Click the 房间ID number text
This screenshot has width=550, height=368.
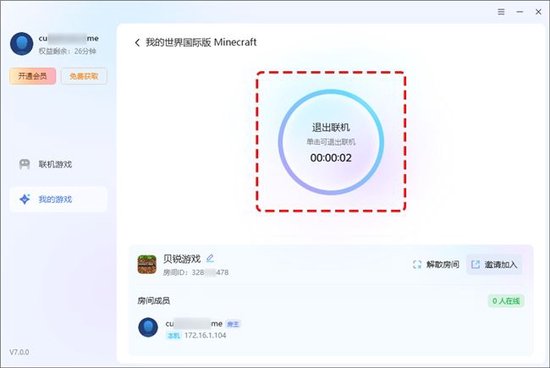pyautogui.click(x=196, y=273)
